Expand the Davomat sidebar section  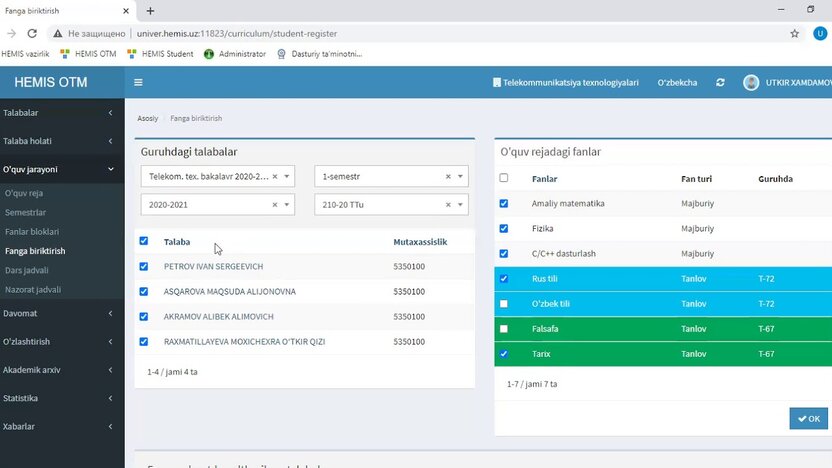click(x=60, y=313)
